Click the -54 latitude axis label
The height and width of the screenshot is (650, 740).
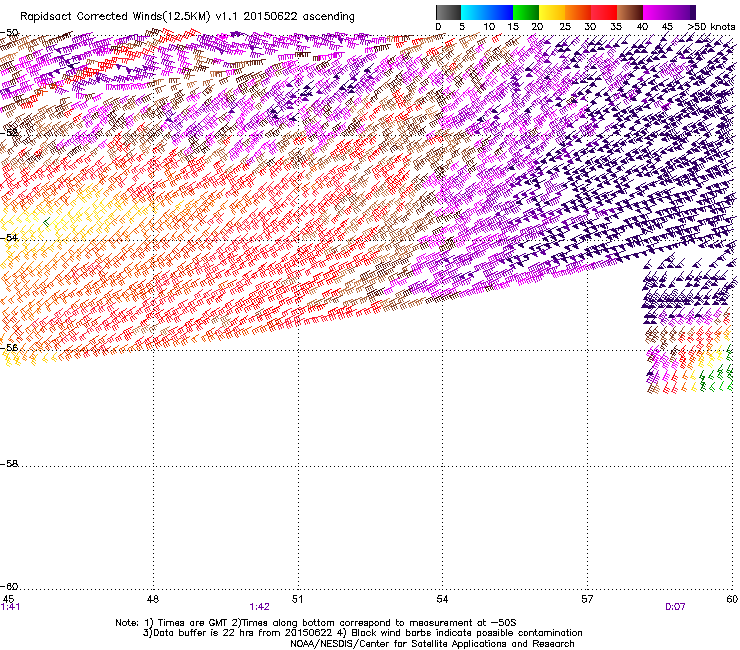click(9, 238)
